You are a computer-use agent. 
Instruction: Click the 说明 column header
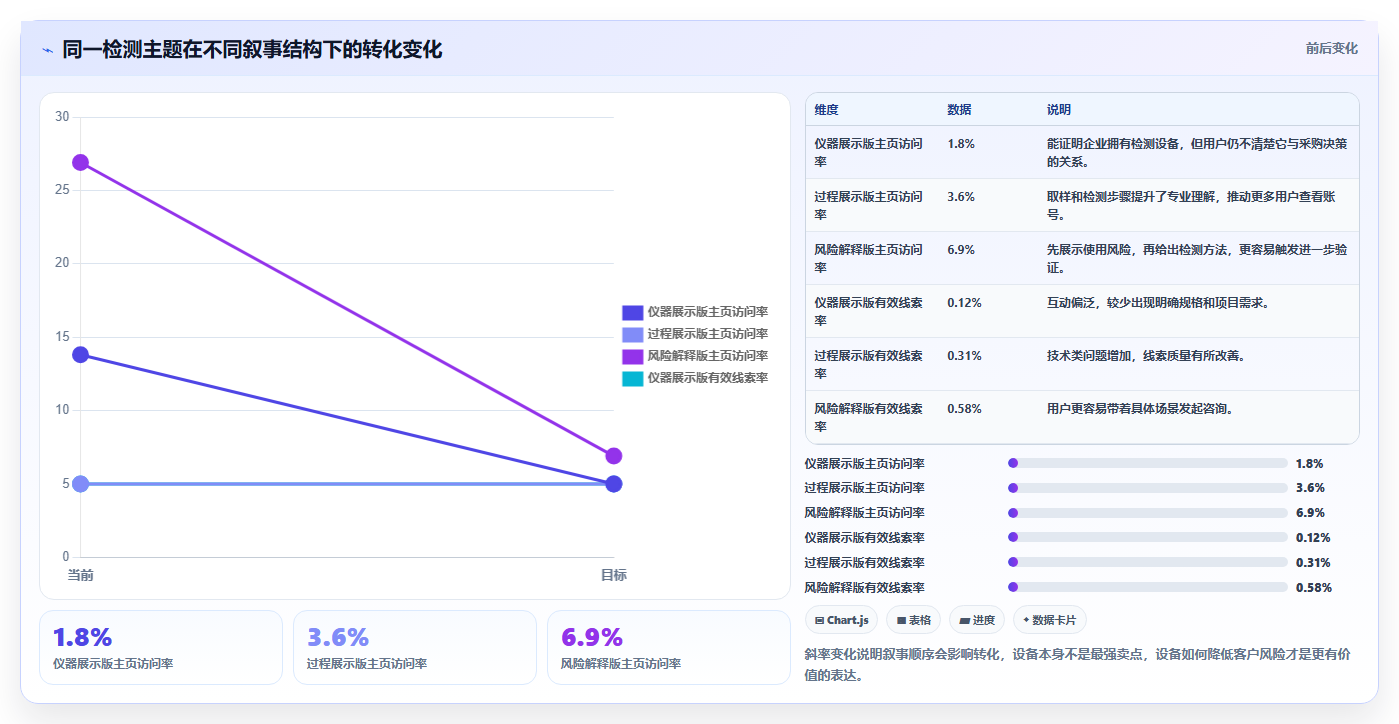(1059, 110)
